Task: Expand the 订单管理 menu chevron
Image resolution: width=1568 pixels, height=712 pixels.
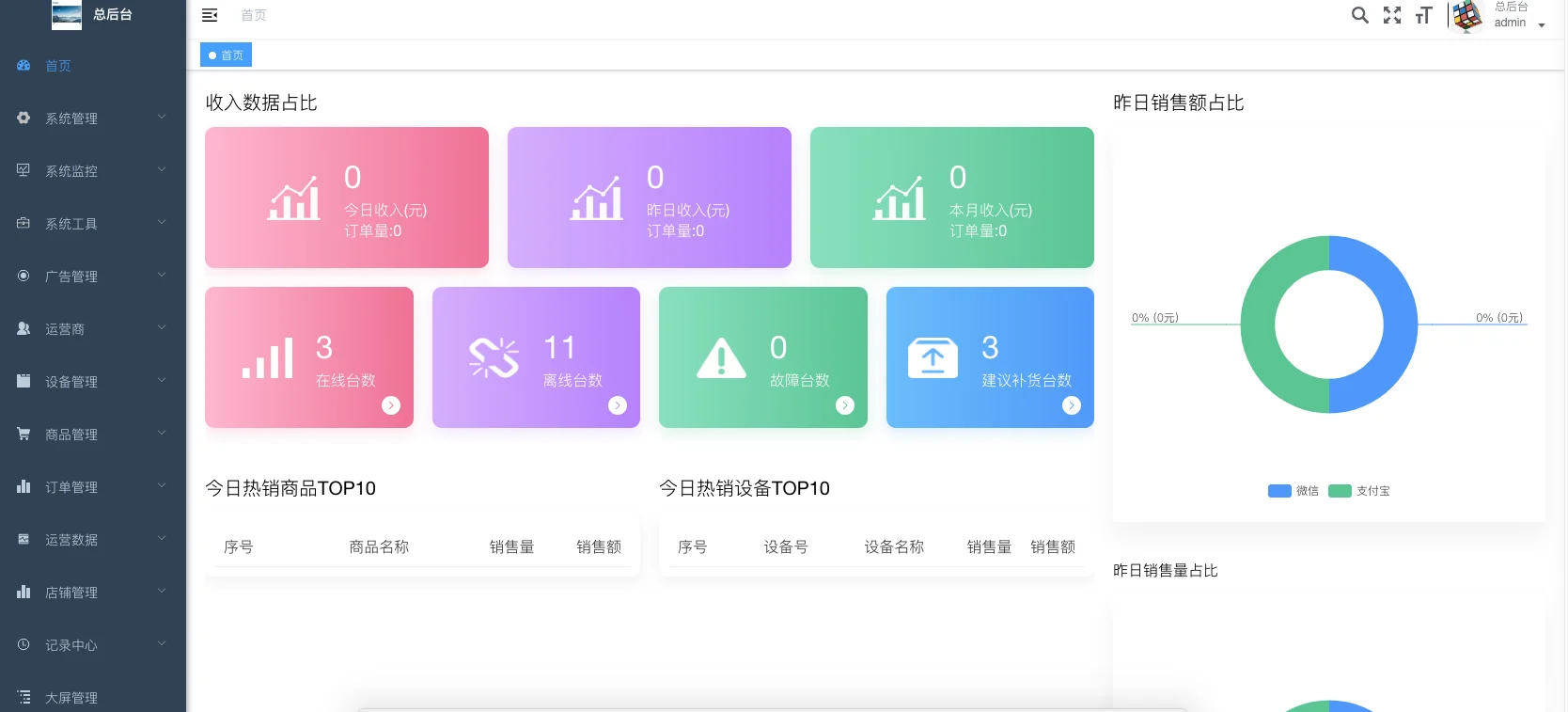Action: (162, 486)
